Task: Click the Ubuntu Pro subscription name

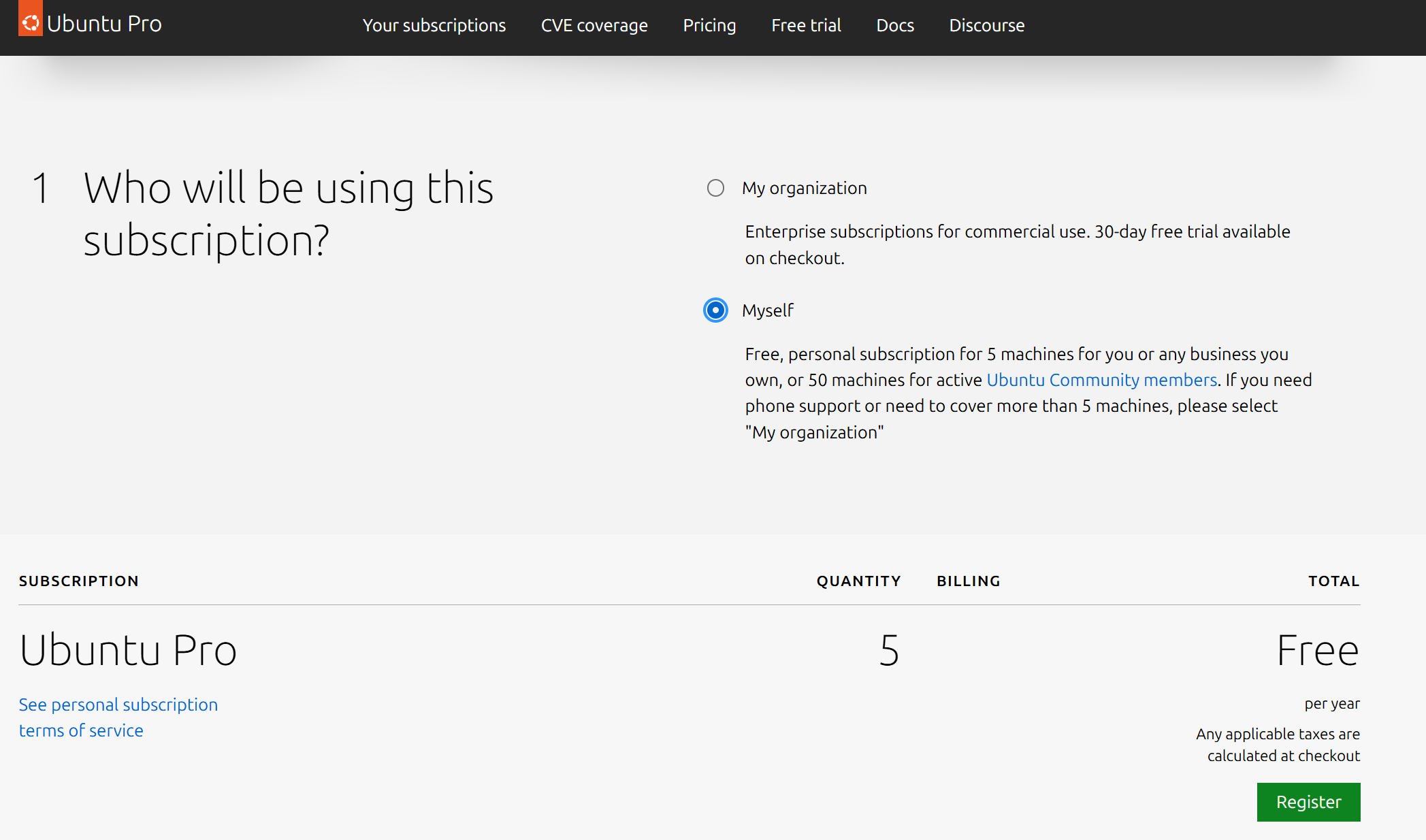Action: click(128, 650)
